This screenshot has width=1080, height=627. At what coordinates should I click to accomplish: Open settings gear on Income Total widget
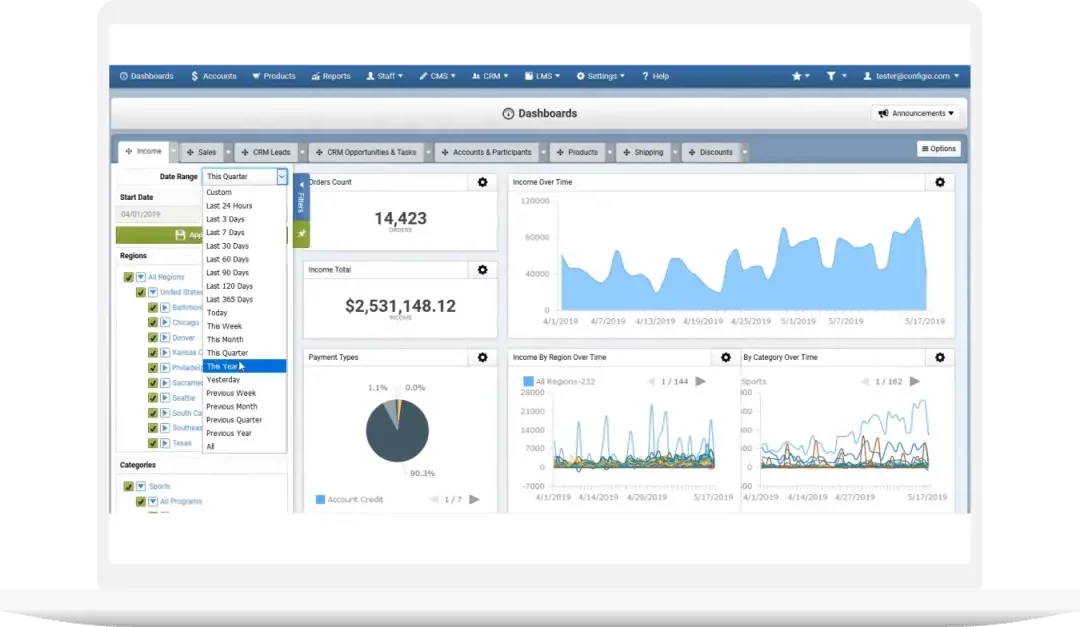click(x=482, y=270)
